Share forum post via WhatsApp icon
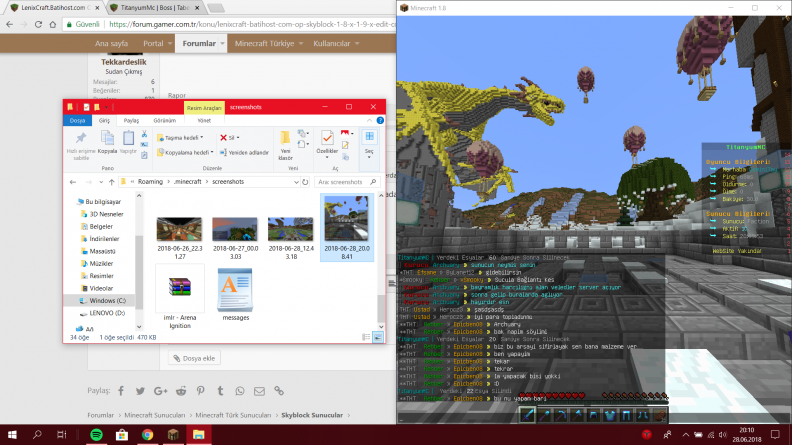The height and width of the screenshot is (445, 792). pos(240,391)
